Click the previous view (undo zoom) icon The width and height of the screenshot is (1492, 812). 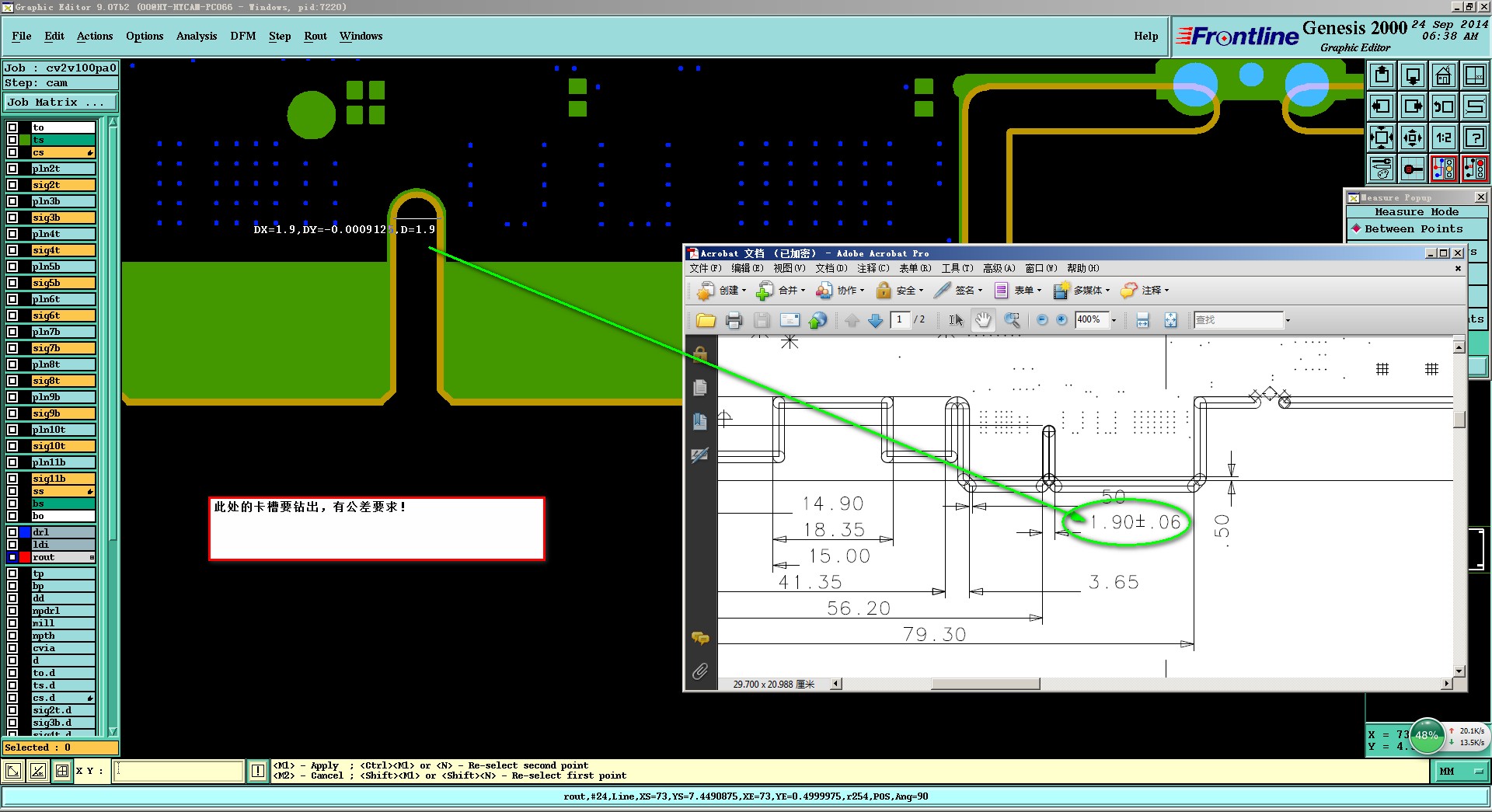[x=1444, y=106]
